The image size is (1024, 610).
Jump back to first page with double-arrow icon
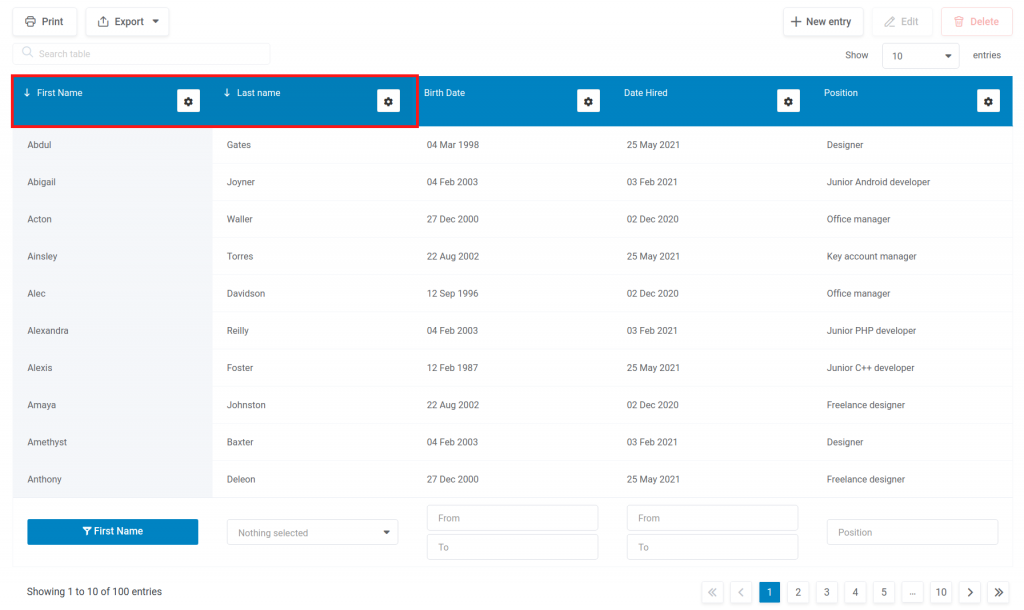point(712,592)
